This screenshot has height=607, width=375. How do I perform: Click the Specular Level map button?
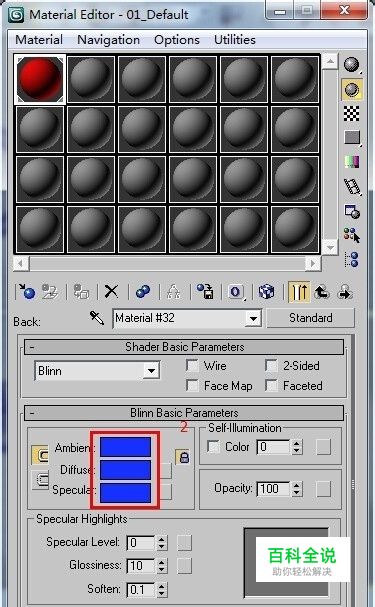[x=184, y=543]
